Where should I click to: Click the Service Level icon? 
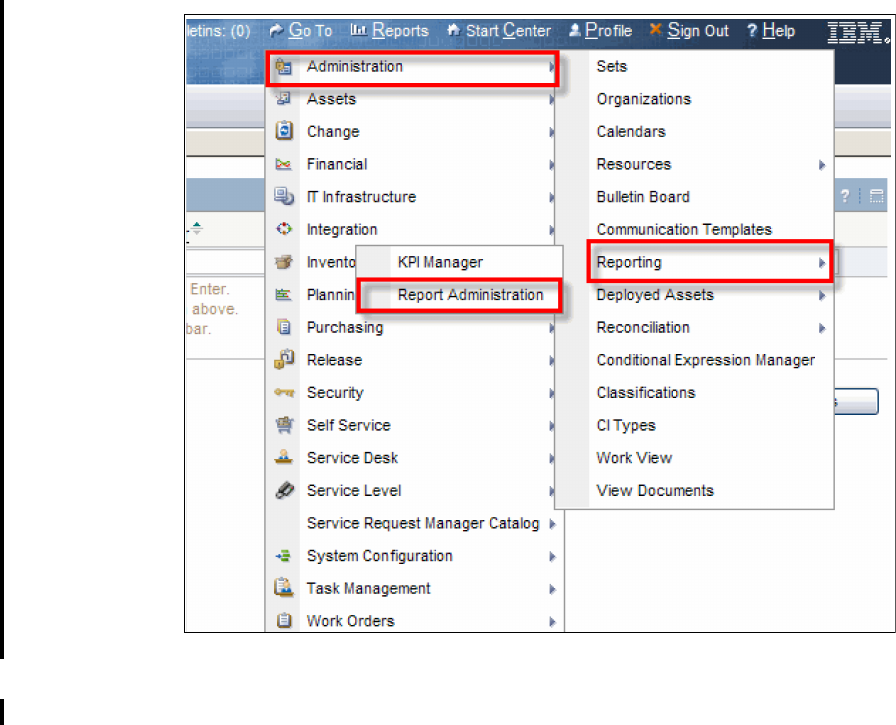(284, 490)
